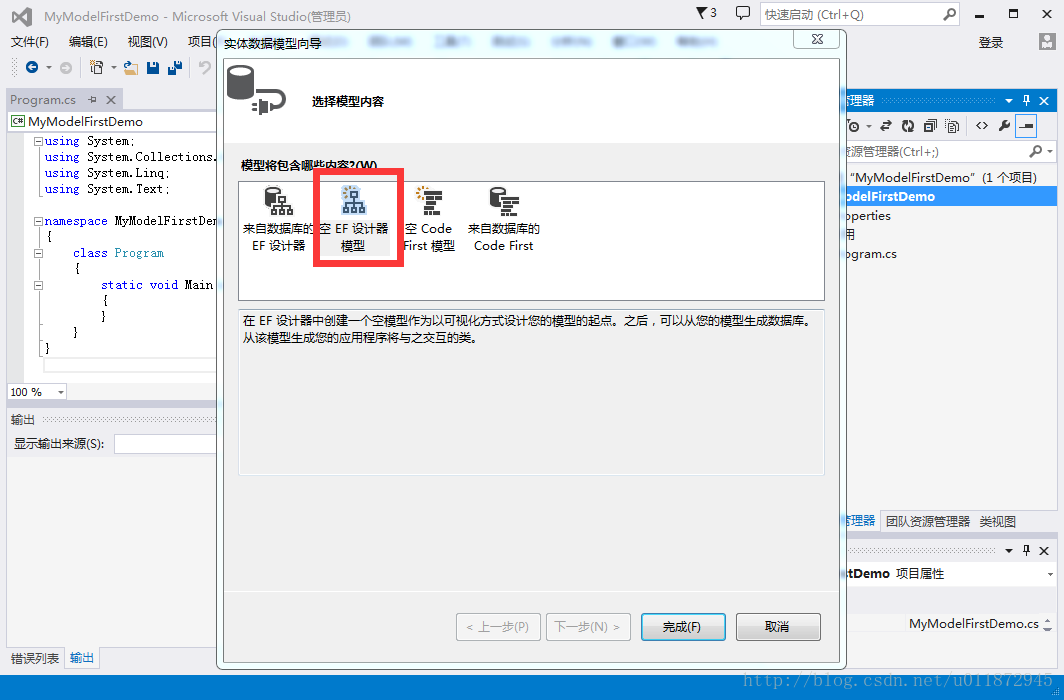Open the 编辑(E) menu
This screenshot has width=1064, height=700.
88,42
